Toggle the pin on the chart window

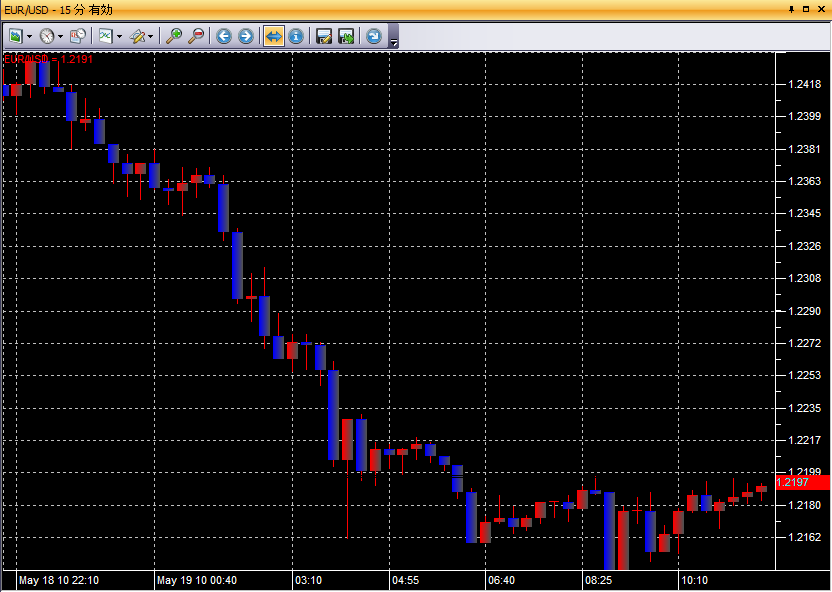tap(792, 8)
